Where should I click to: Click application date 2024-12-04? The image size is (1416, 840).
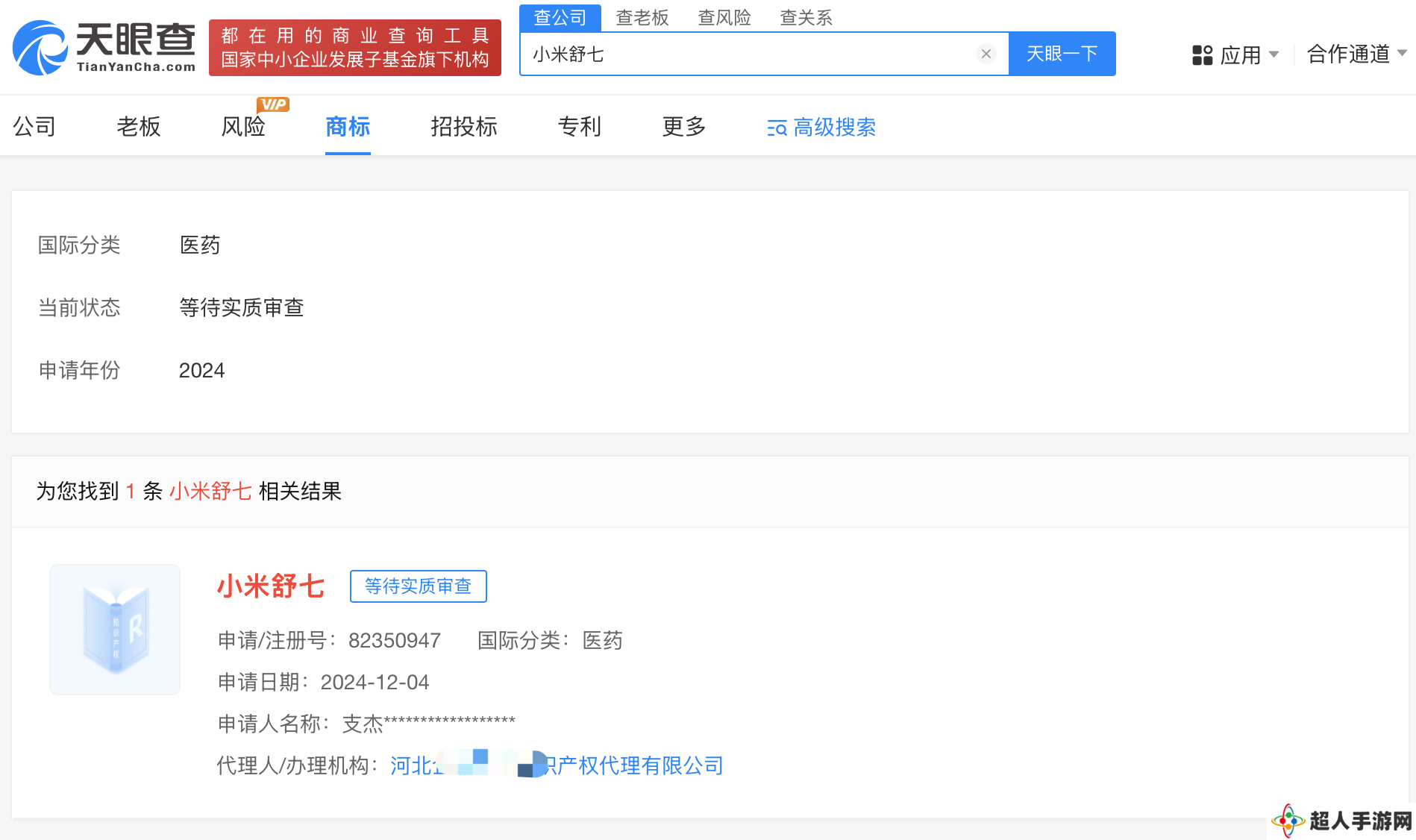click(x=375, y=682)
